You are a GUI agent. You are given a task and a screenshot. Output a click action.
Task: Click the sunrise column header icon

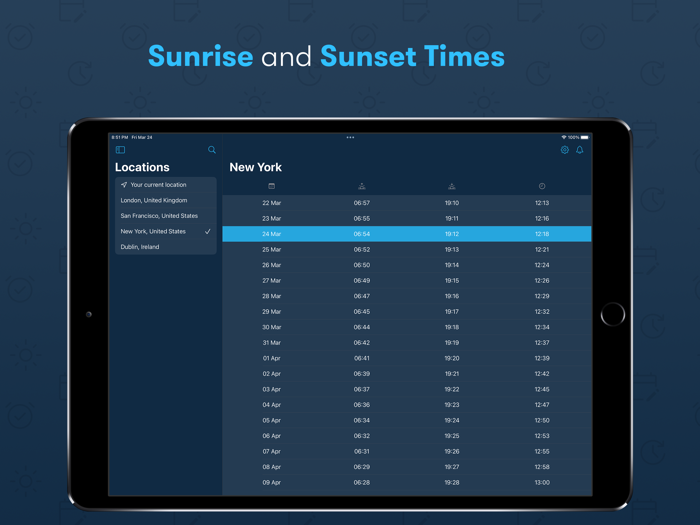(x=362, y=186)
